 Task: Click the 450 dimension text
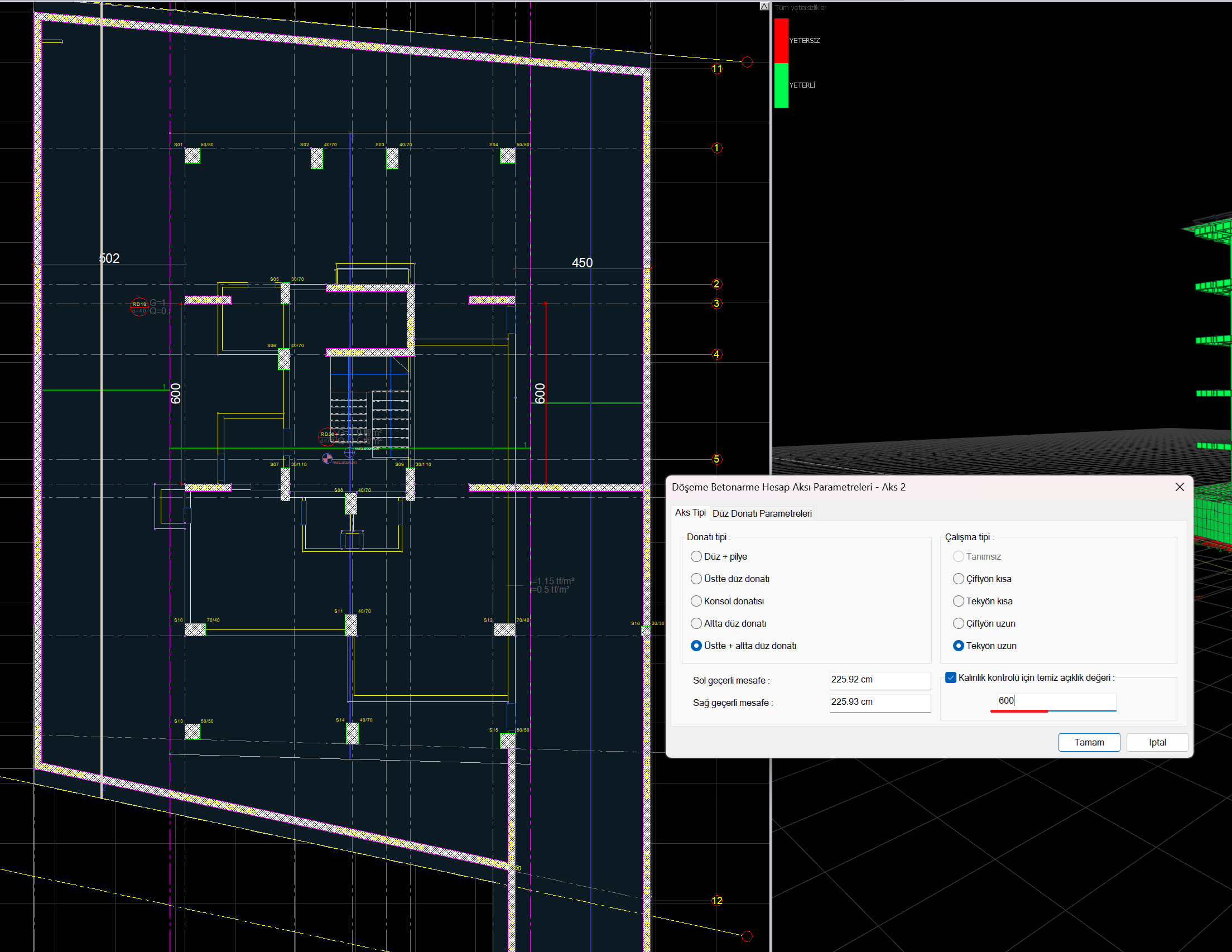coord(582,263)
